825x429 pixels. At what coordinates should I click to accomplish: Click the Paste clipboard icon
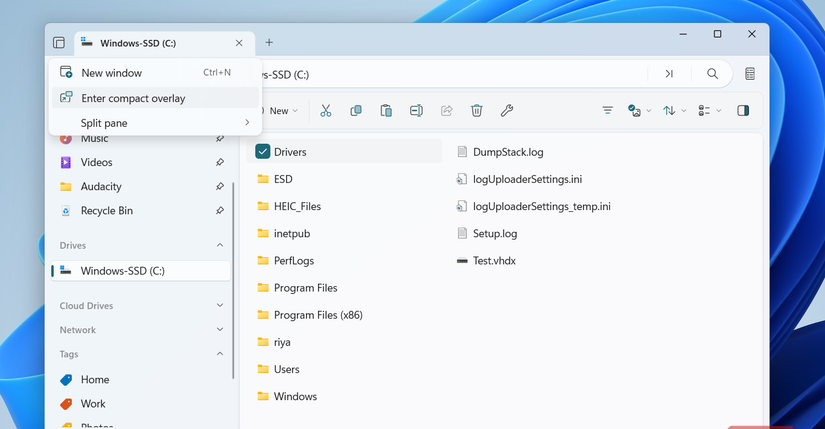point(386,111)
